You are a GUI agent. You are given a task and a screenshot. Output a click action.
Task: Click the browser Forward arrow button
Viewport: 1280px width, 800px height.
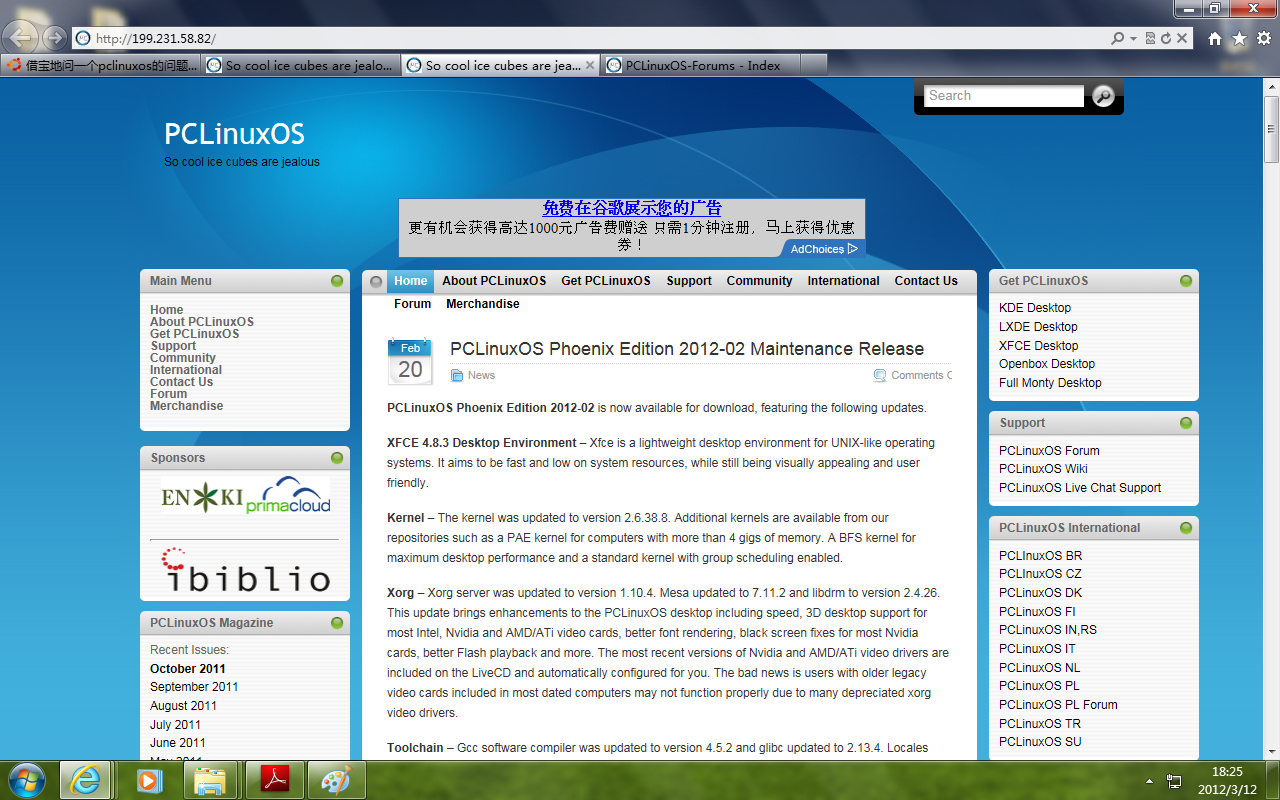[x=54, y=38]
